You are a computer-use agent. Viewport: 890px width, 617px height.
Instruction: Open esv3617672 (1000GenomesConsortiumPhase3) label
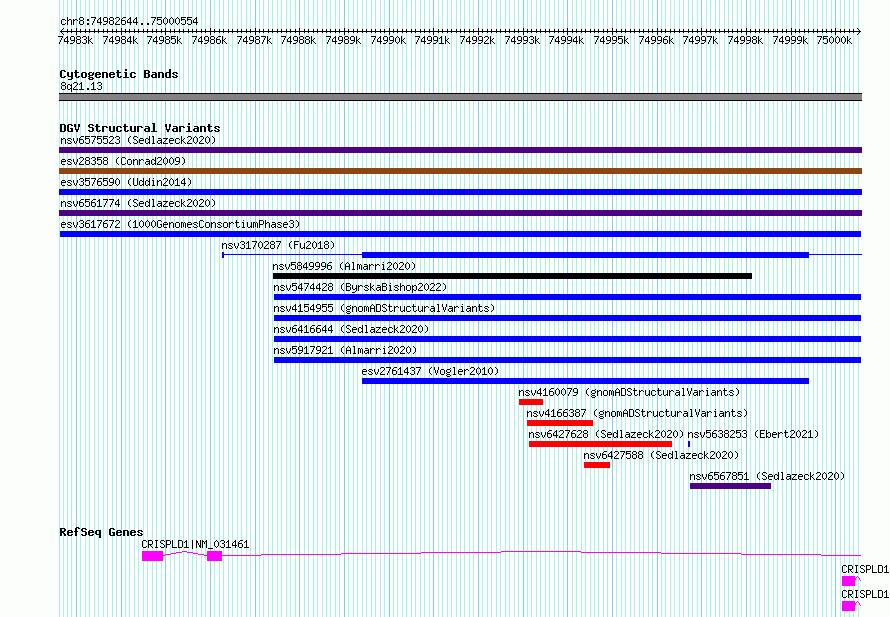coord(180,224)
